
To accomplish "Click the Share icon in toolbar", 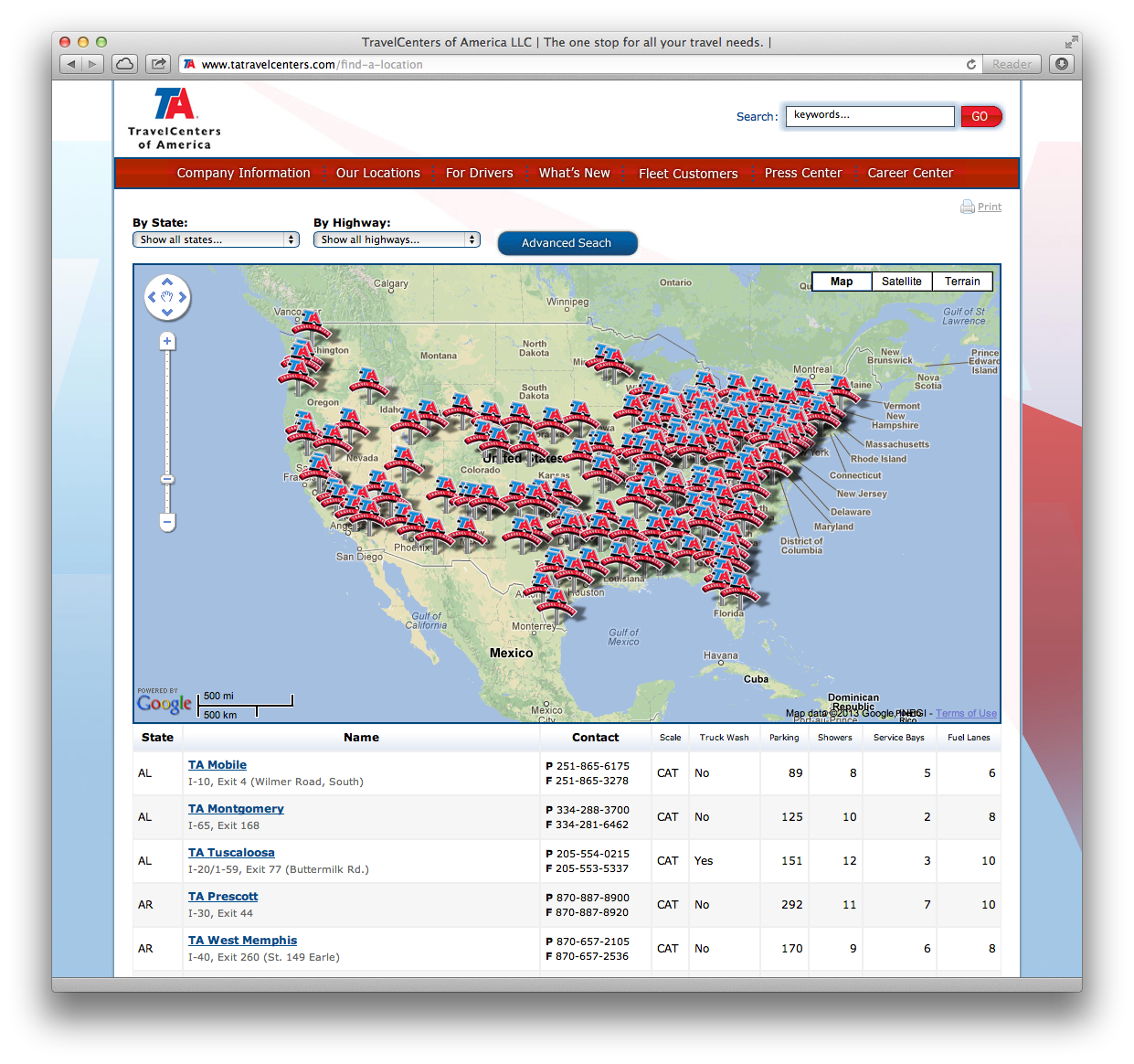I will pyautogui.click(x=158, y=64).
